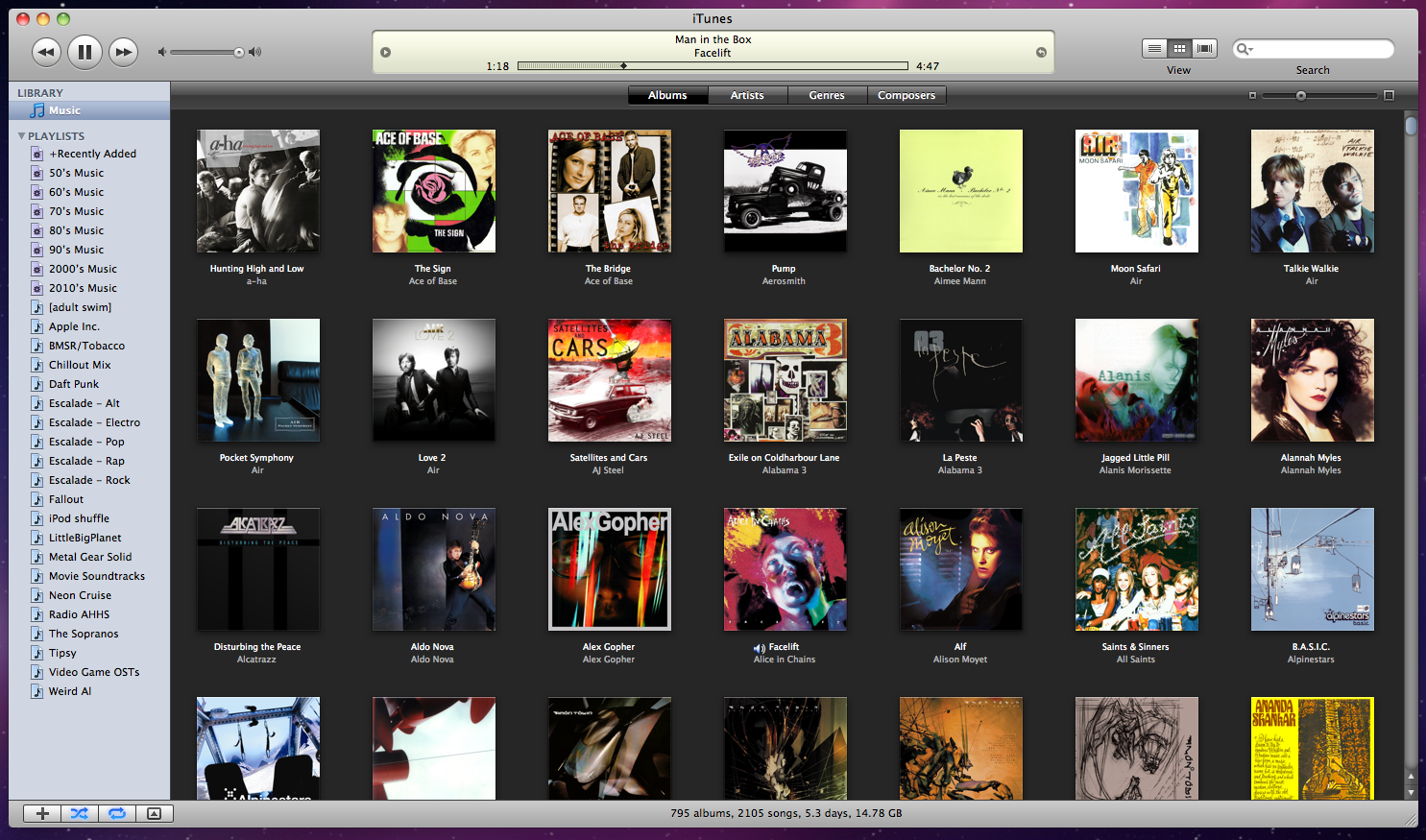Select the Disturbing the Peace album cover

(x=257, y=569)
